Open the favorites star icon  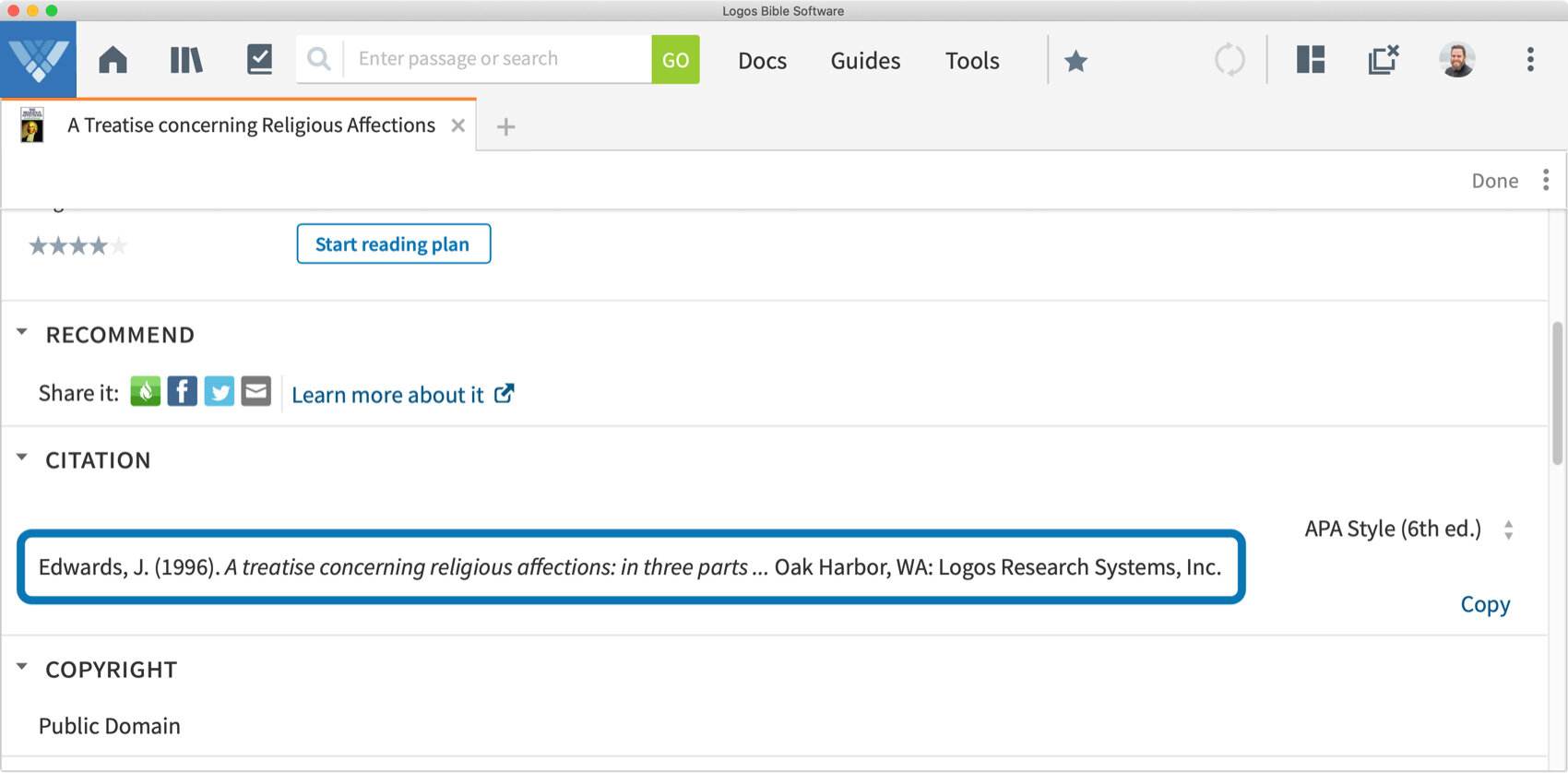(x=1075, y=61)
